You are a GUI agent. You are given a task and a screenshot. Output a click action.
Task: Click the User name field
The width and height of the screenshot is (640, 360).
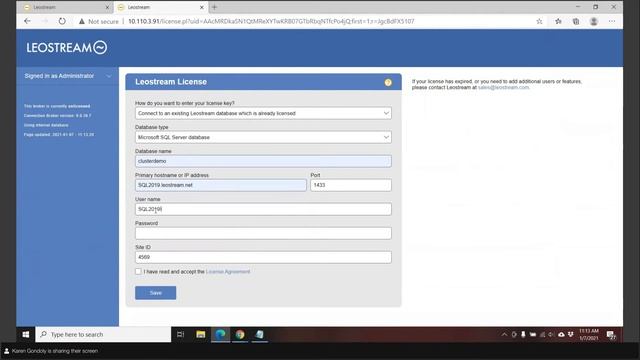click(263, 209)
